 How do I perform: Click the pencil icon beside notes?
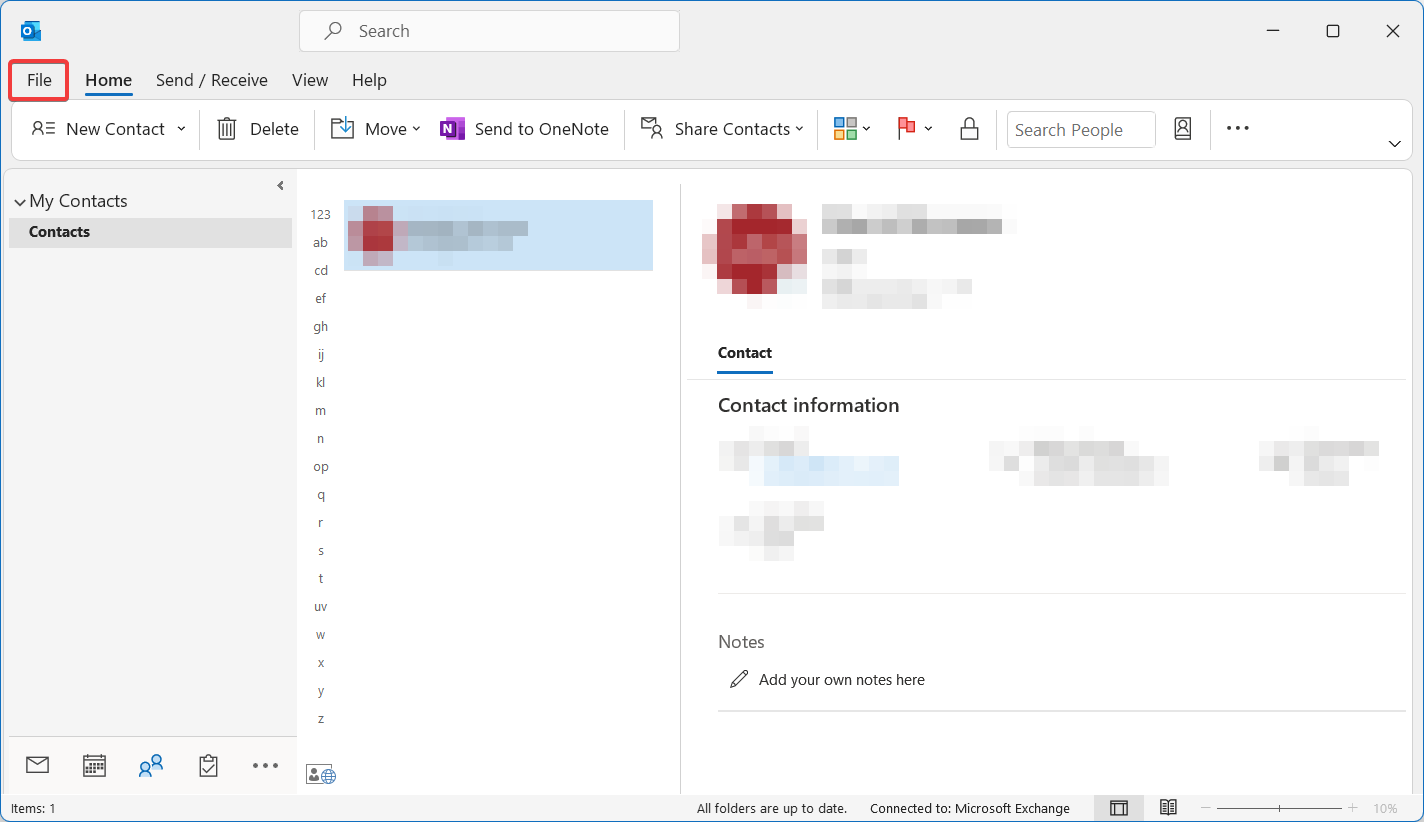[739, 680]
